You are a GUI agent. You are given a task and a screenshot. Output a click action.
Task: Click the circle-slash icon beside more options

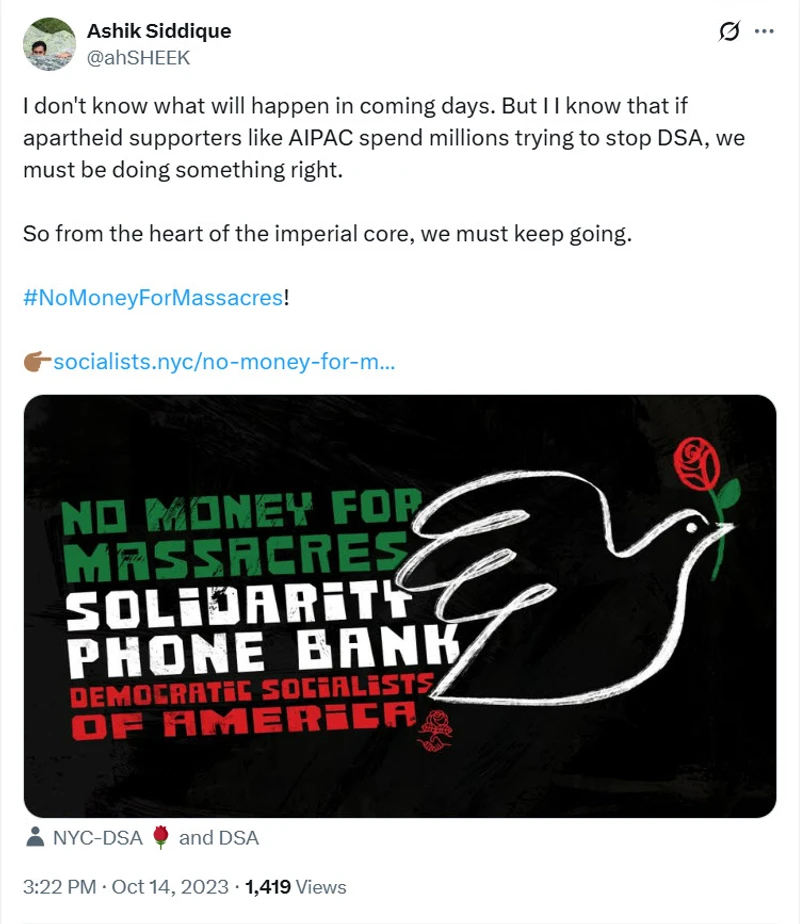729,32
